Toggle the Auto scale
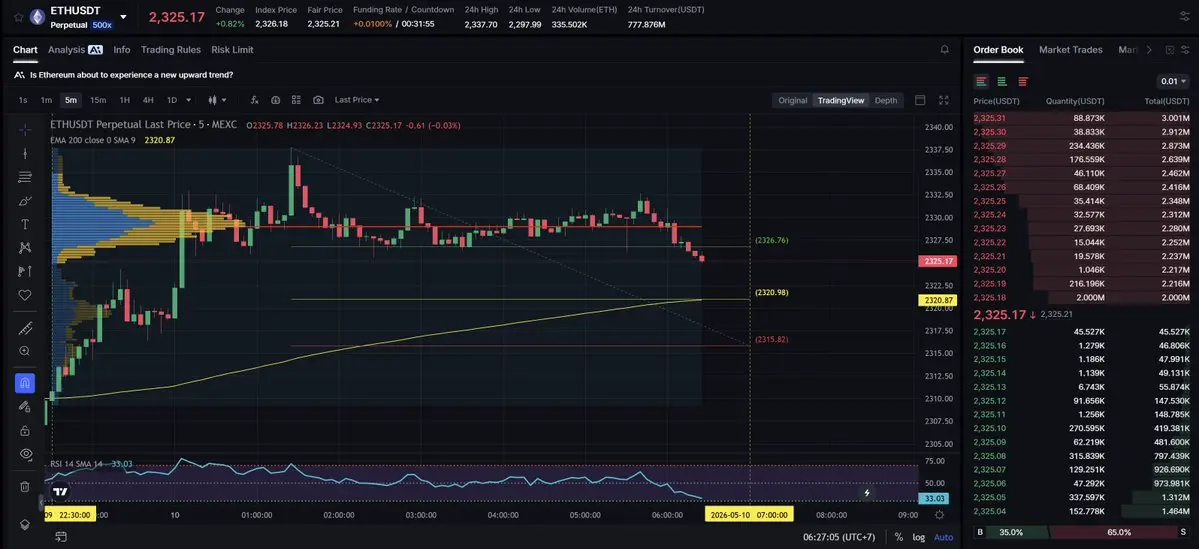 944,538
